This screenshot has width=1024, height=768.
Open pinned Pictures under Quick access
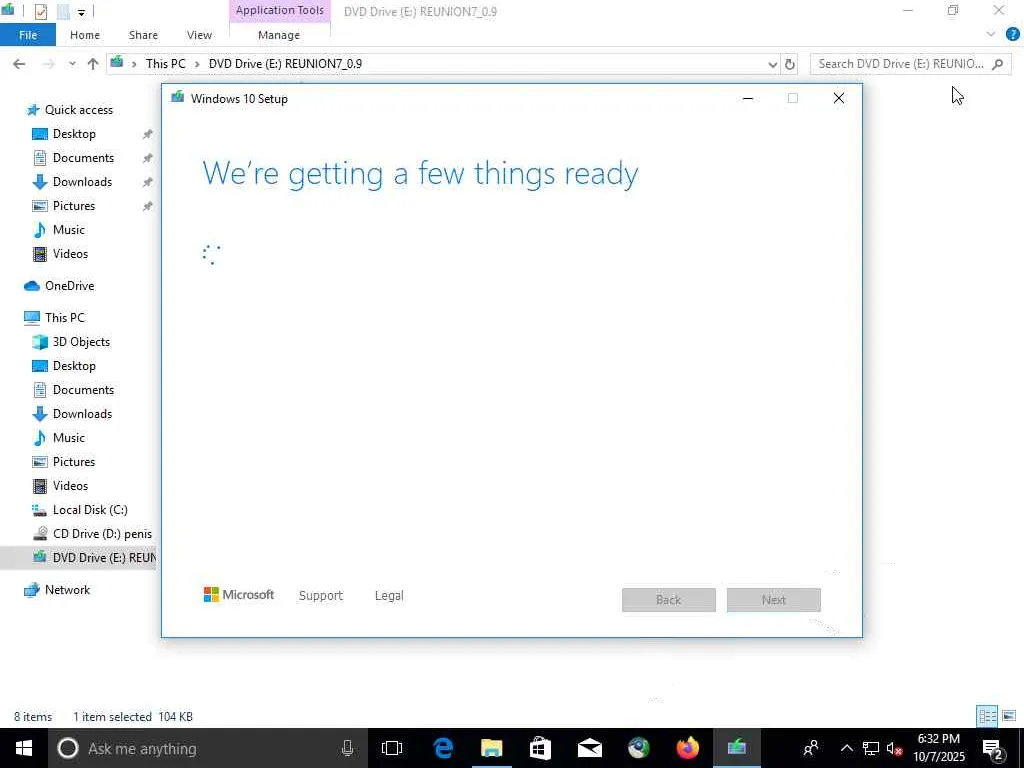tap(74, 206)
